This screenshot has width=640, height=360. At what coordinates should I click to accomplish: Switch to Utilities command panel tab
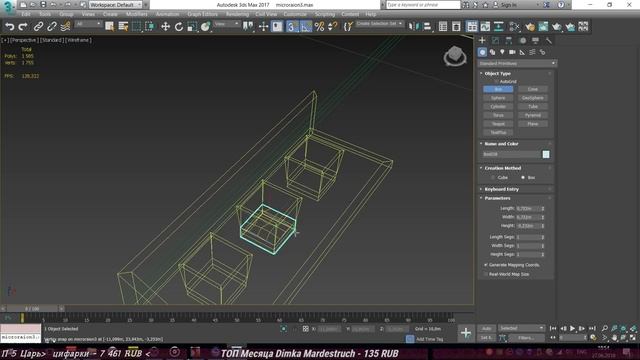pyautogui.click(x=549, y=40)
